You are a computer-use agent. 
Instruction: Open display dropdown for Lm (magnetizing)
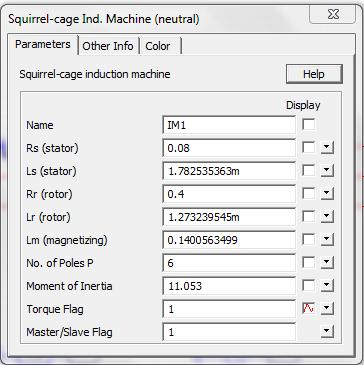point(327,240)
